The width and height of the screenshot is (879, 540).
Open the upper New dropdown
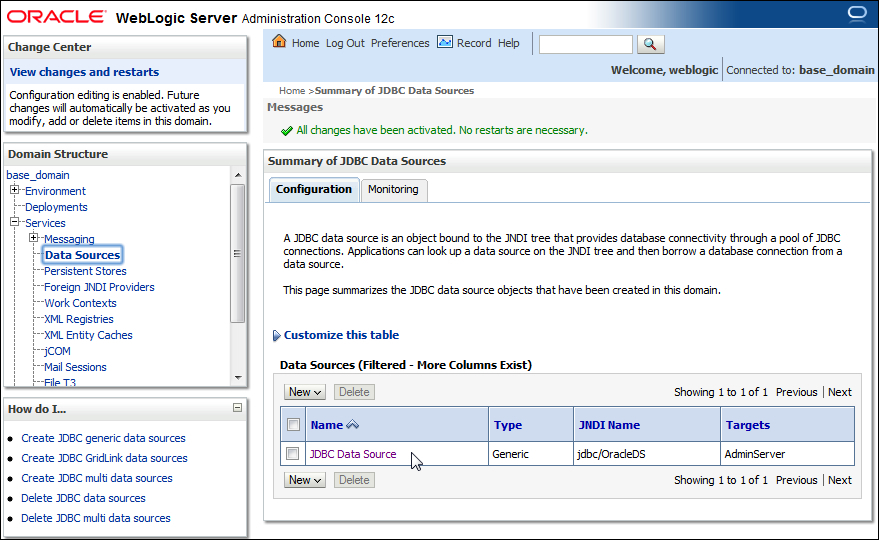click(304, 392)
